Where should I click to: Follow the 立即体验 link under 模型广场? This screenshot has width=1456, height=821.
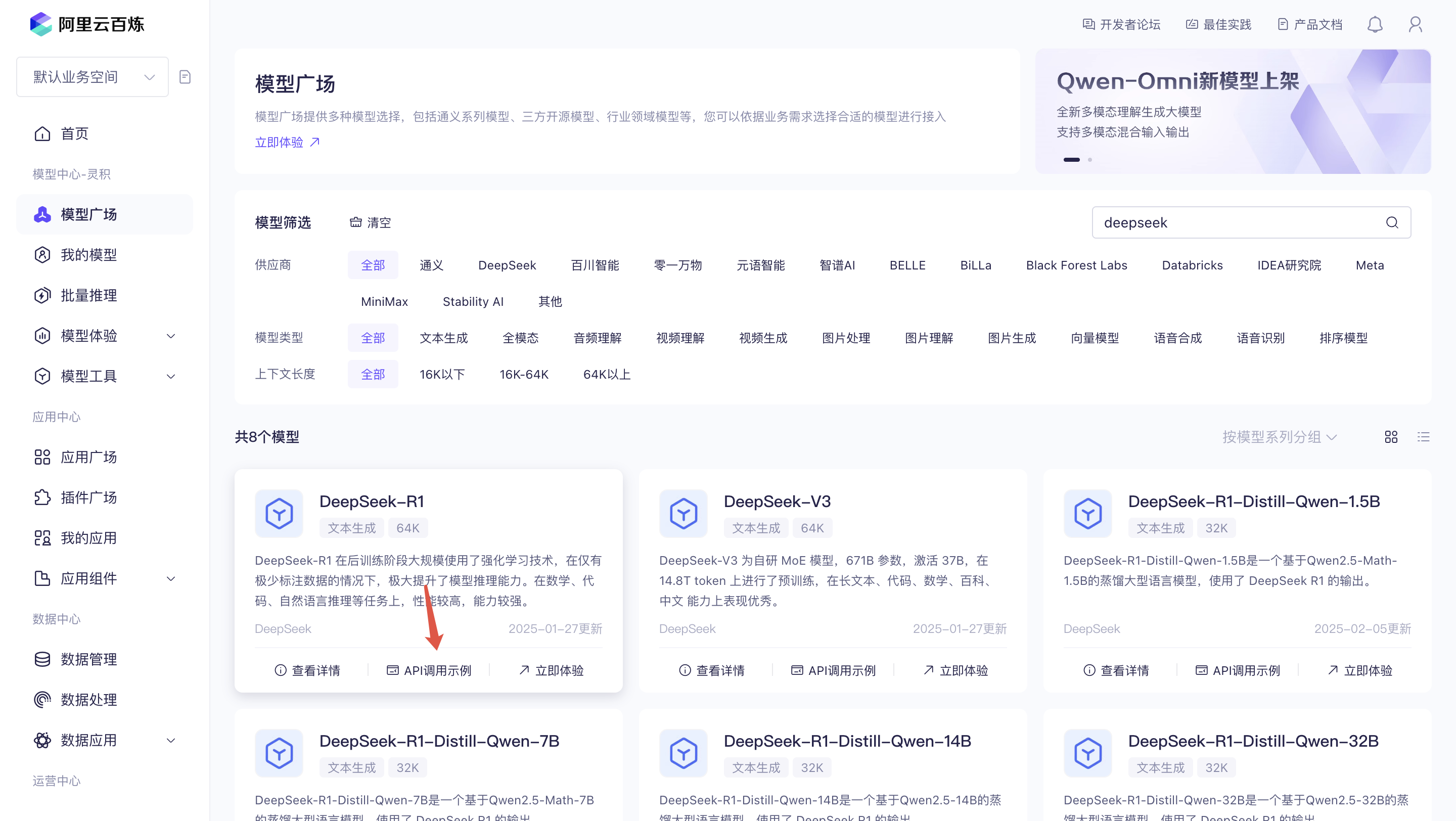point(288,143)
